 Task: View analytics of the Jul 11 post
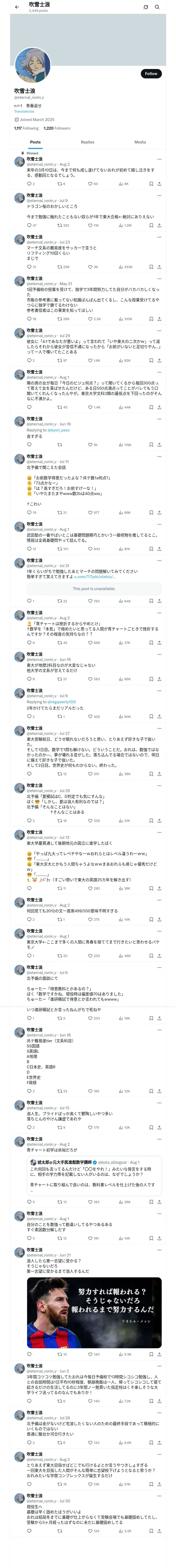coord(122,512)
